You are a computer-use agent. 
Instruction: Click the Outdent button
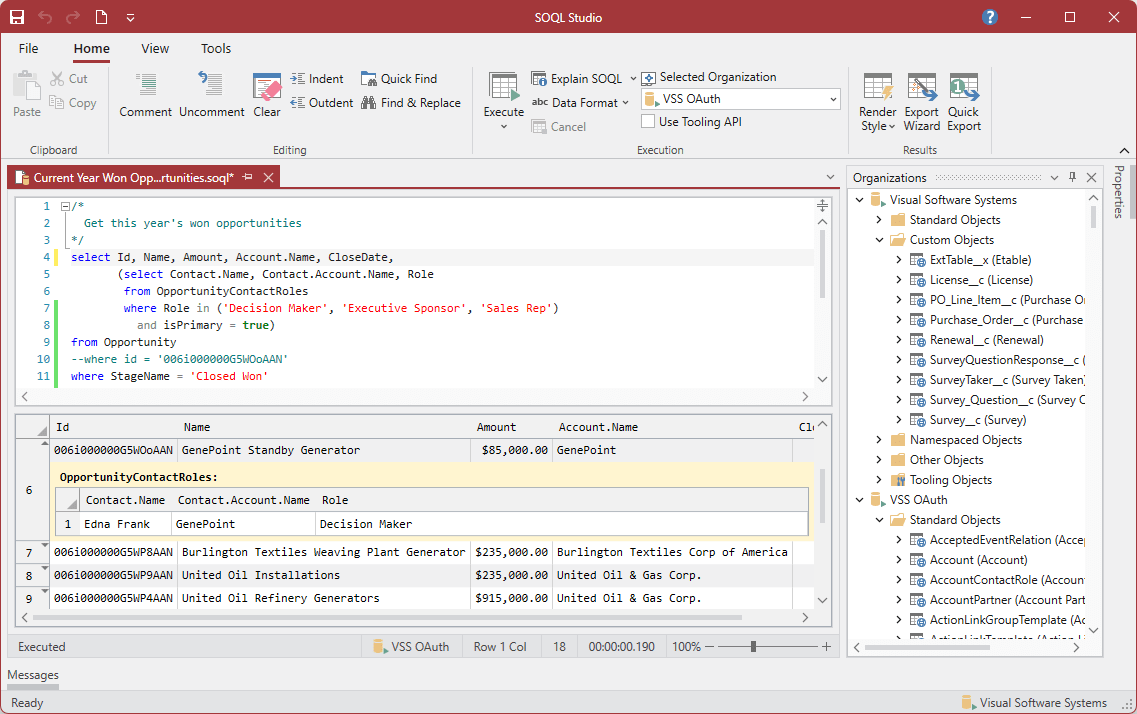[x=321, y=103]
